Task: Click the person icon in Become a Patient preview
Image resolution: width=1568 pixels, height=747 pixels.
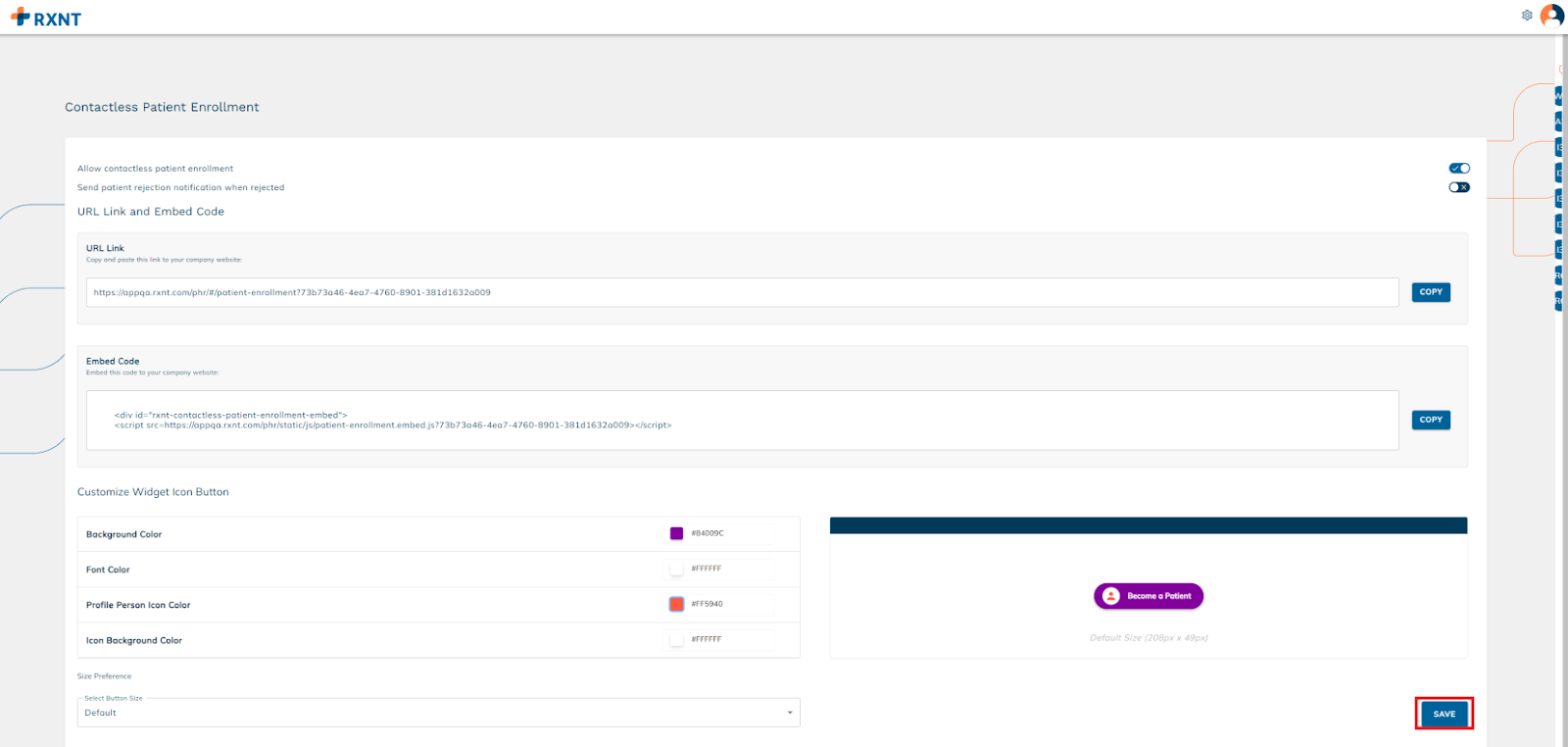Action: point(1110,596)
